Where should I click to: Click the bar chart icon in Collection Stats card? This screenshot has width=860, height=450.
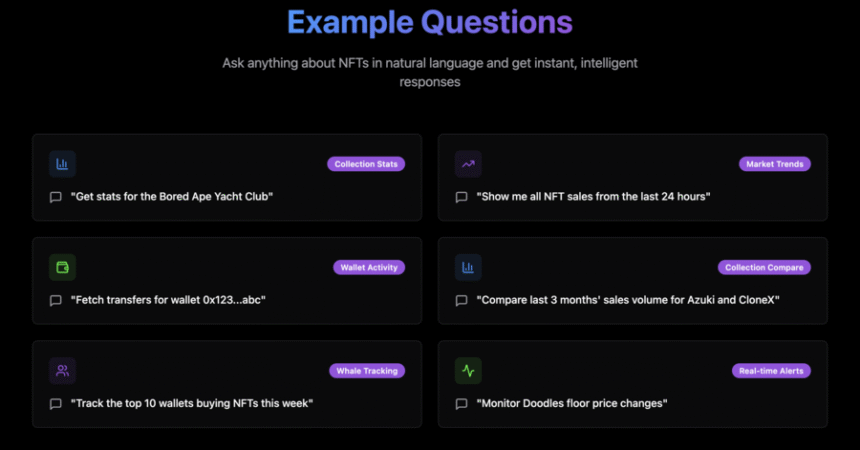[62, 164]
